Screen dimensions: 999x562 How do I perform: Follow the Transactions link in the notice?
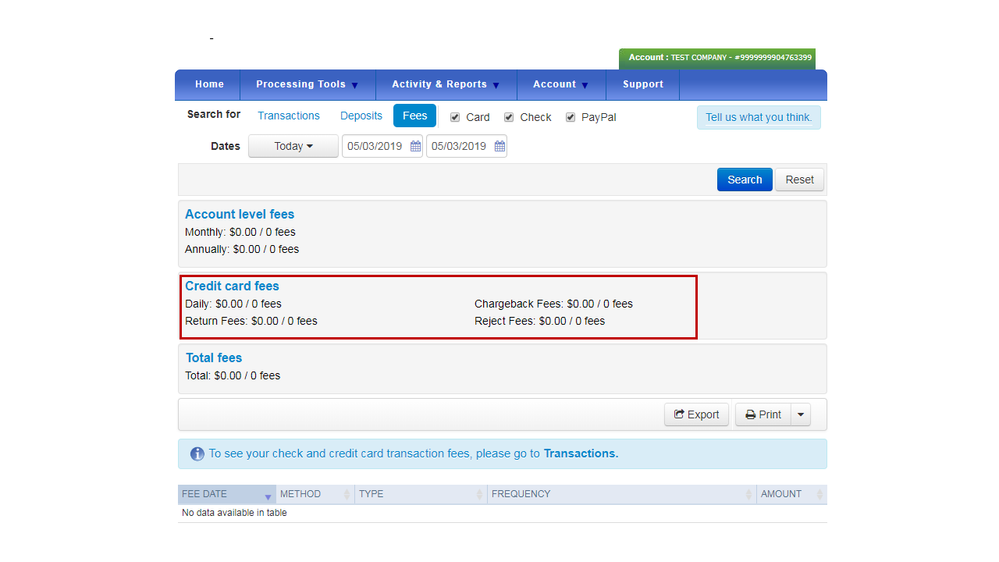tap(580, 454)
